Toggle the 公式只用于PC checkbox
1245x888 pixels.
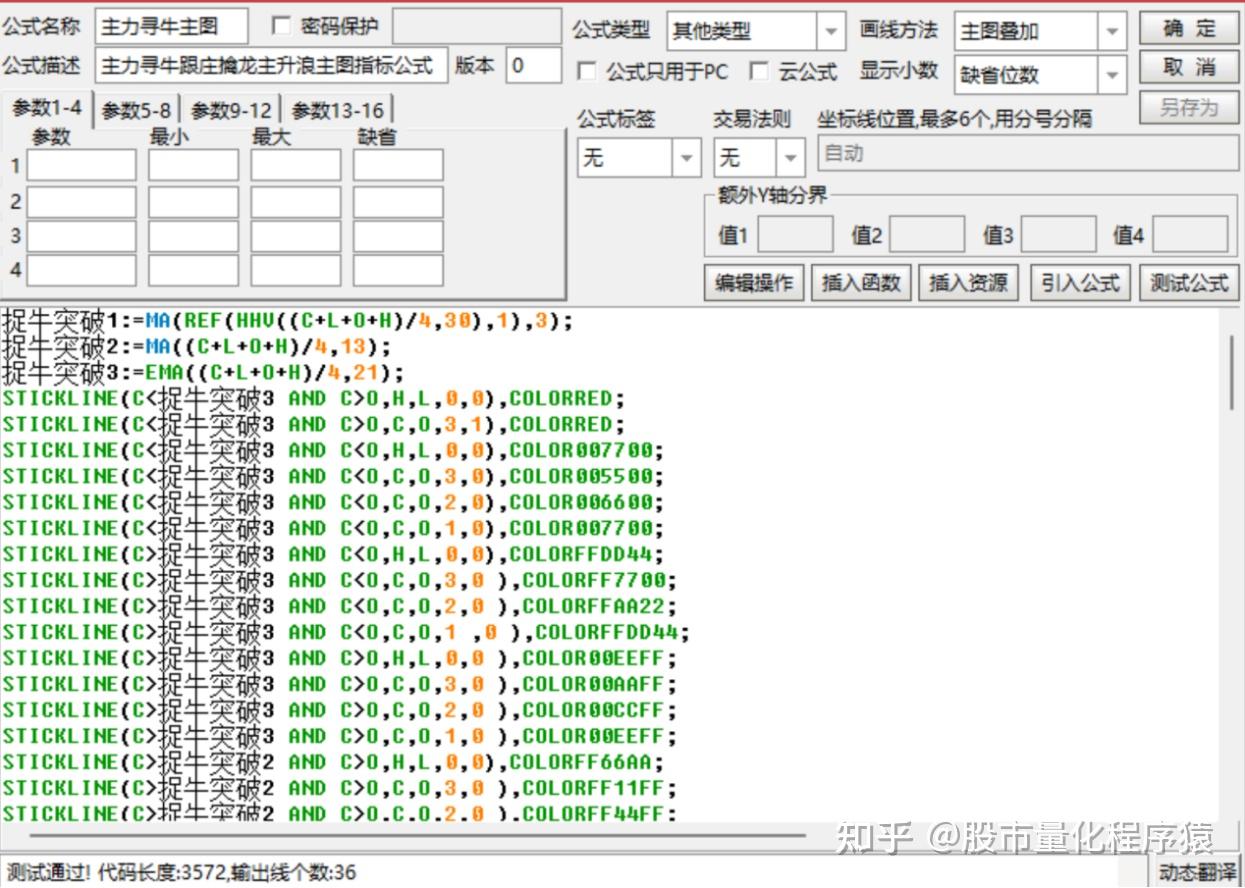[x=588, y=72]
